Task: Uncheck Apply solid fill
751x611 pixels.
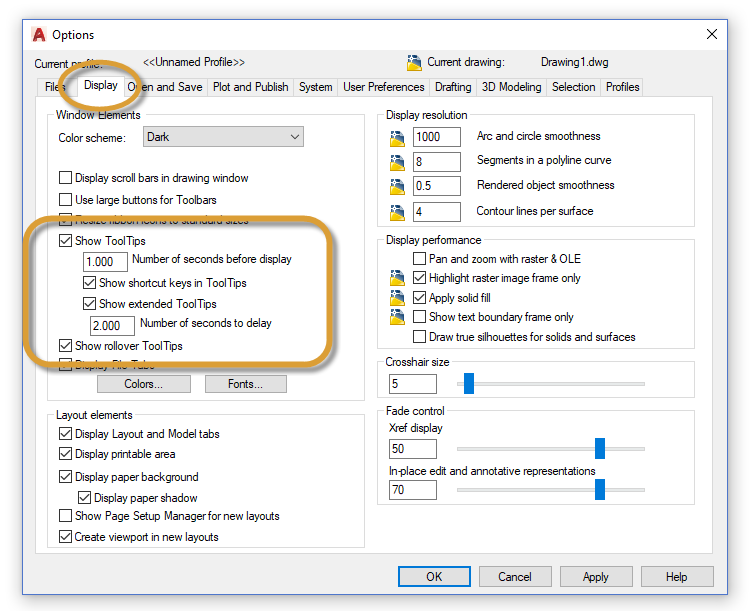Action: point(419,298)
